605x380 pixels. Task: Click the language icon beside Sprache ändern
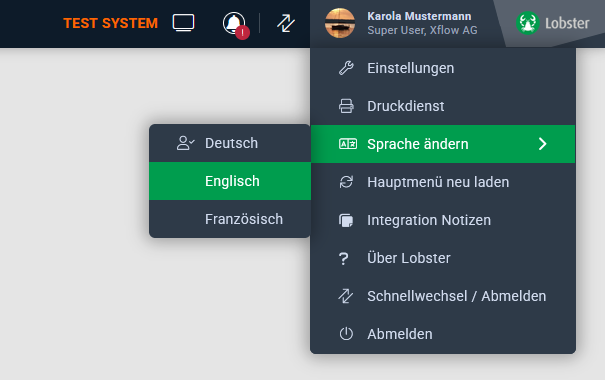348,144
